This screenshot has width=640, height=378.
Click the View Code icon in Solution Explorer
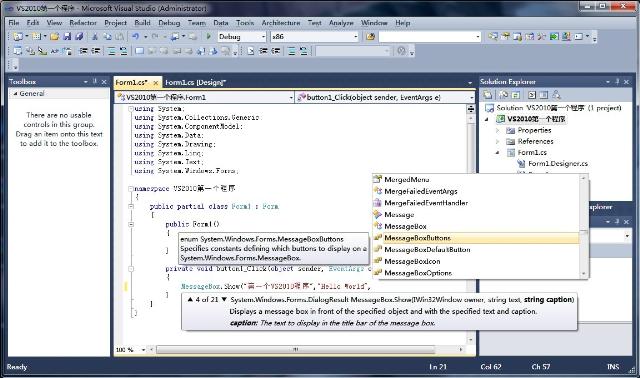point(531,95)
